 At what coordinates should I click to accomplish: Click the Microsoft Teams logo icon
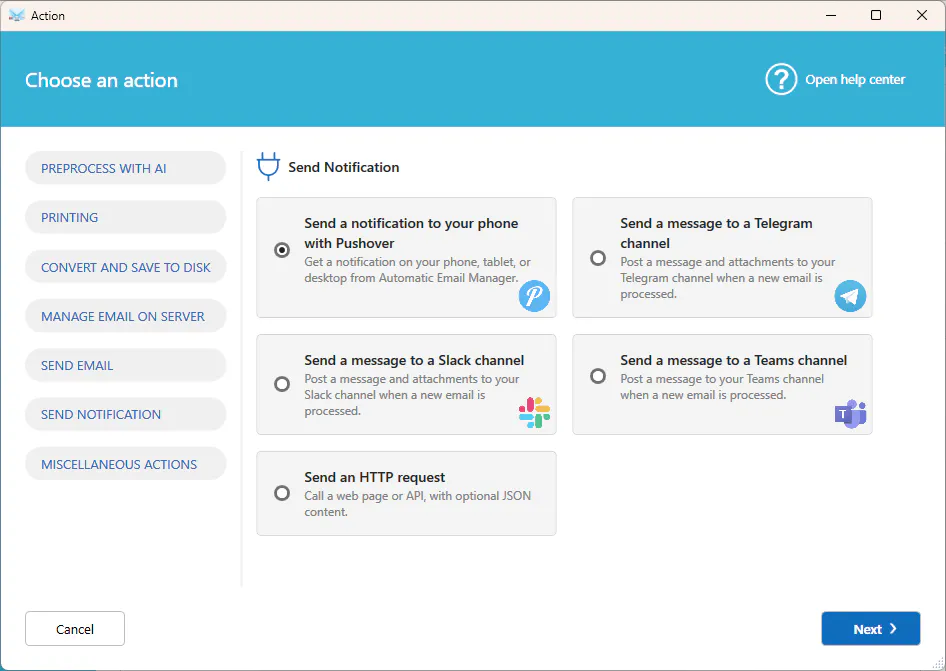pyautogui.click(x=850, y=413)
